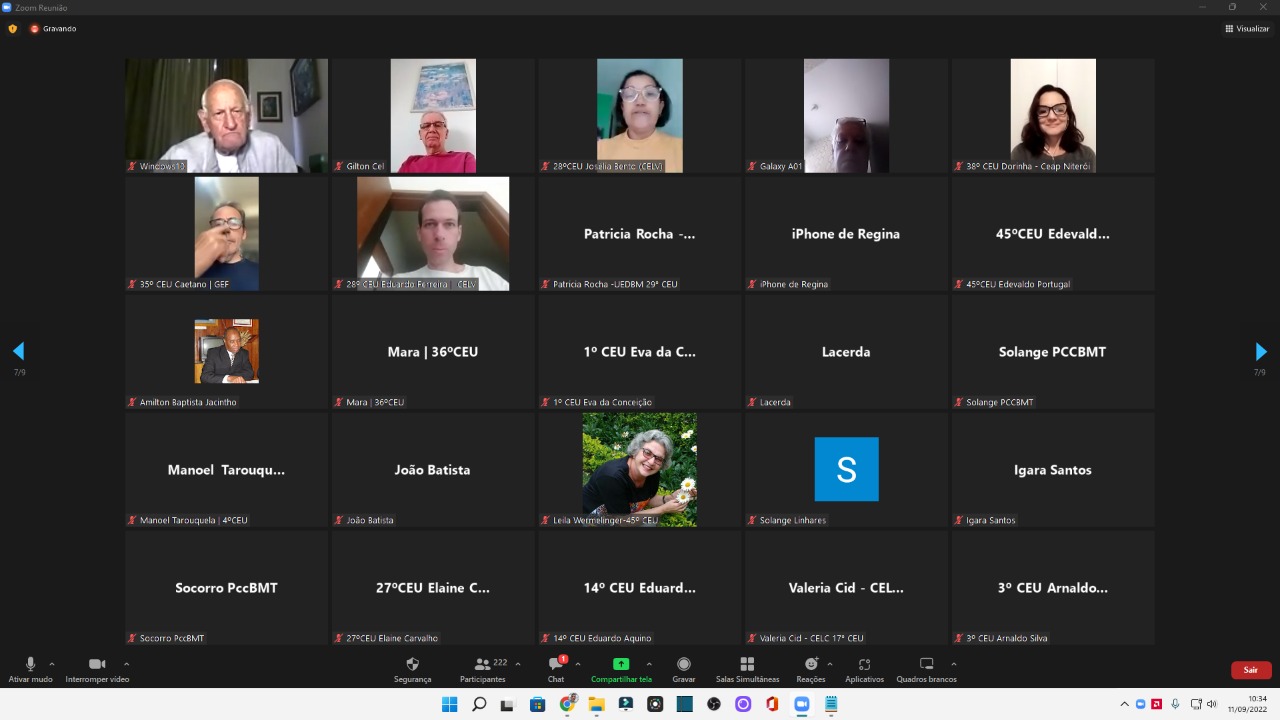Open the Aplicativos button
Screen dimensions: 1280x720
(x=864, y=669)
